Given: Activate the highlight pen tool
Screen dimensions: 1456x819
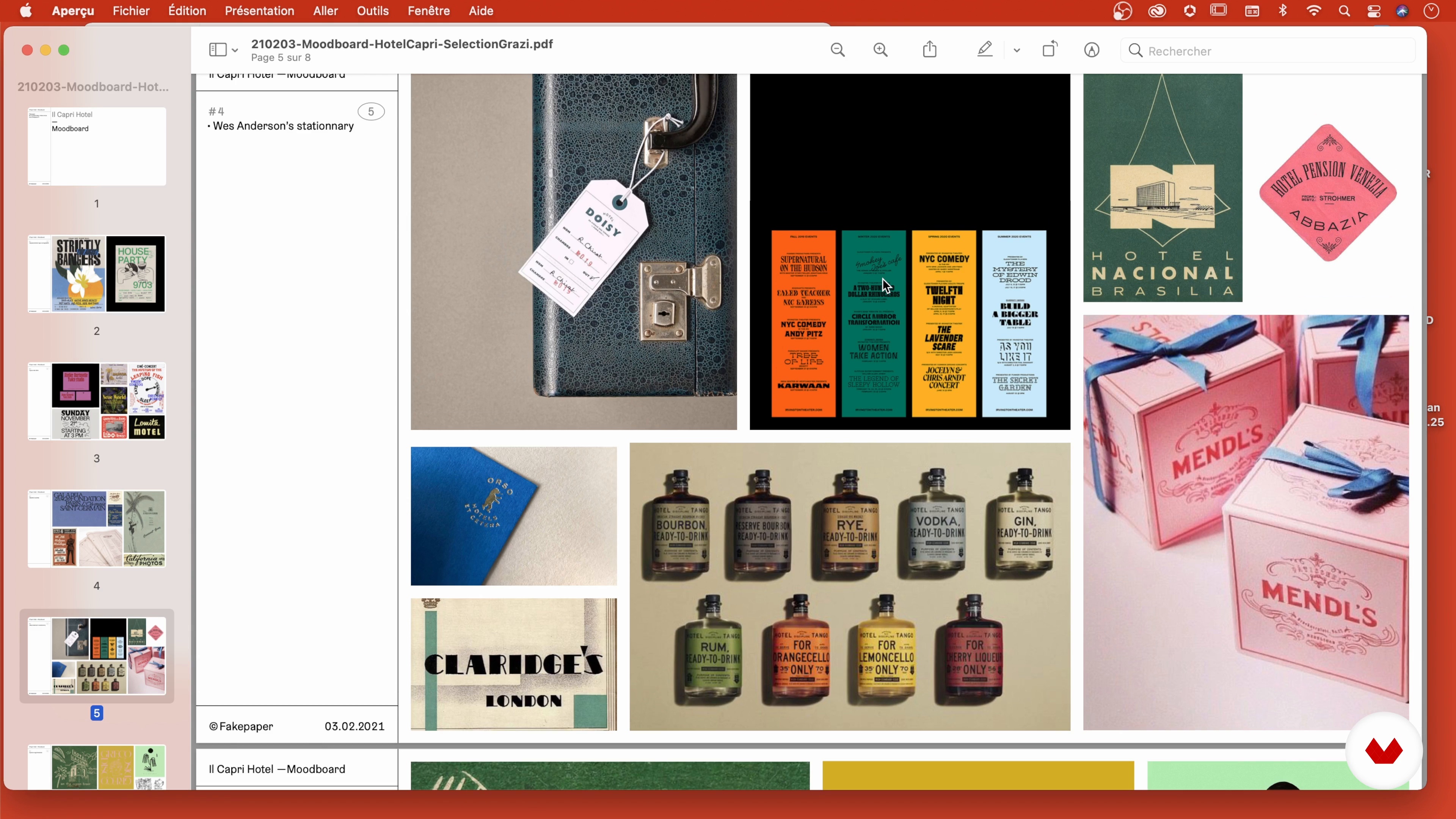Looking at the screenshot, I should tap(985, 50).
